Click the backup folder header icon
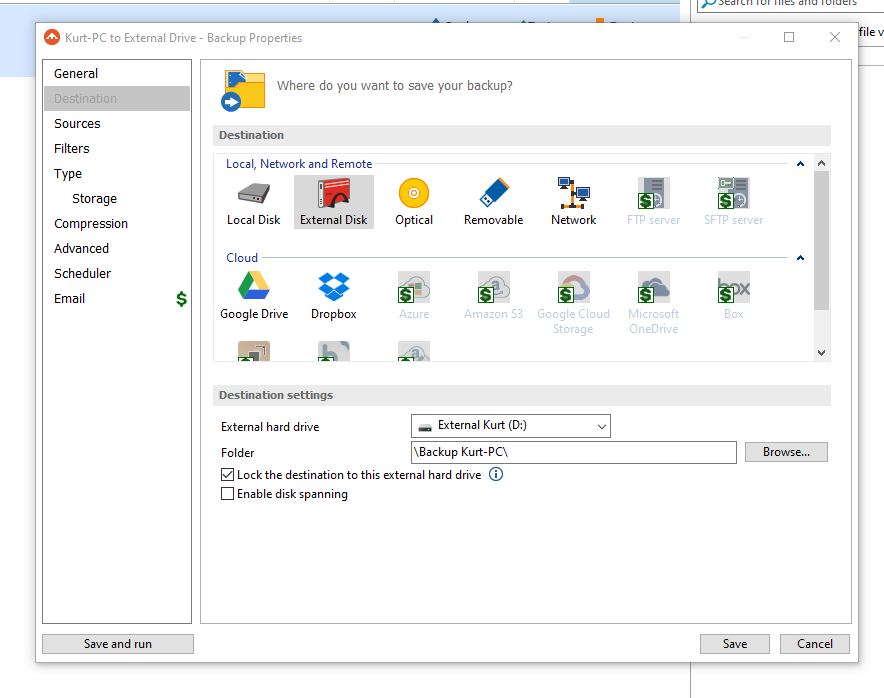Viewport: 884px width, 698px height. (x=243, y=90)
